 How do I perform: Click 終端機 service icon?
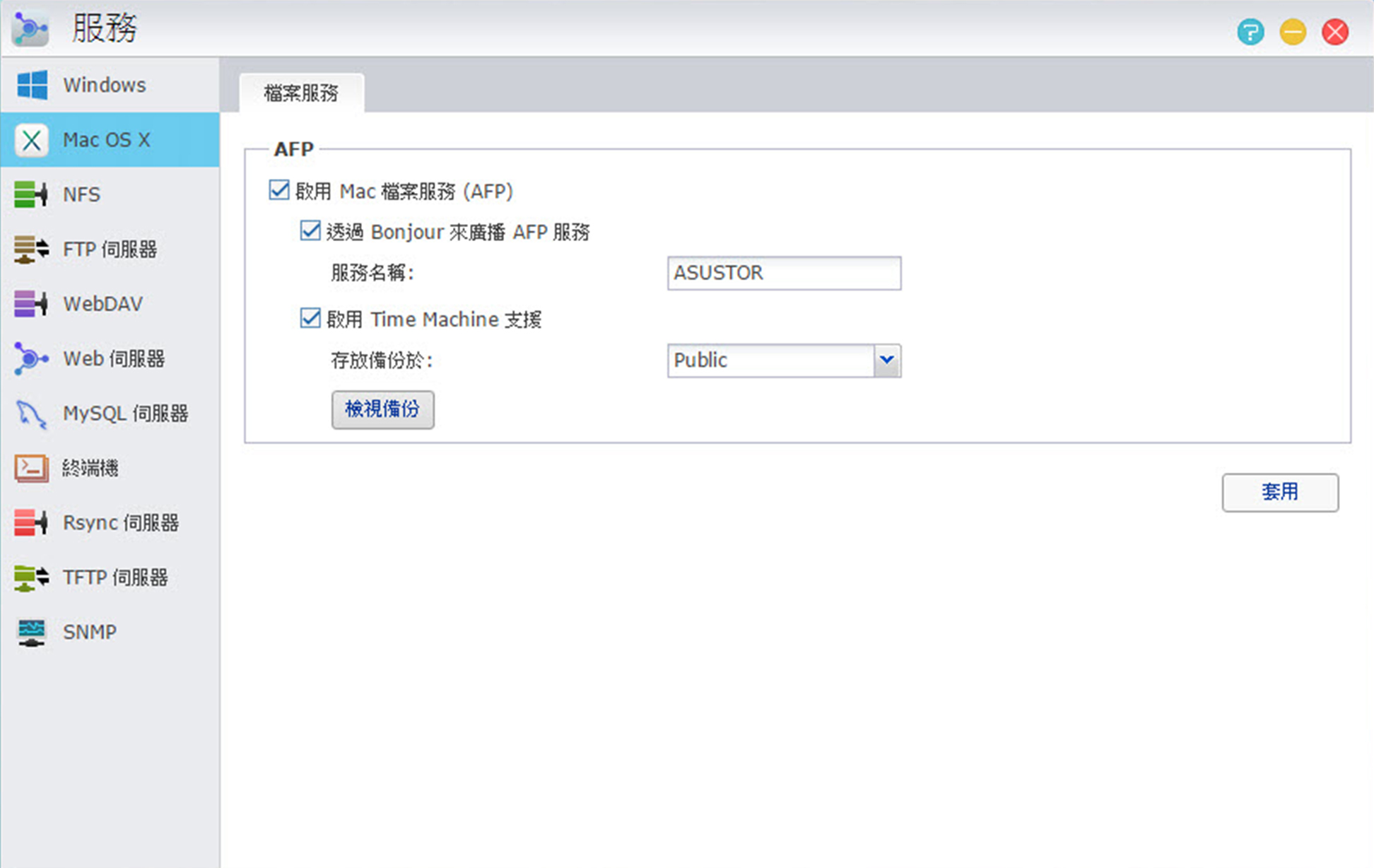pyautogui.click(x=33, y=468)
